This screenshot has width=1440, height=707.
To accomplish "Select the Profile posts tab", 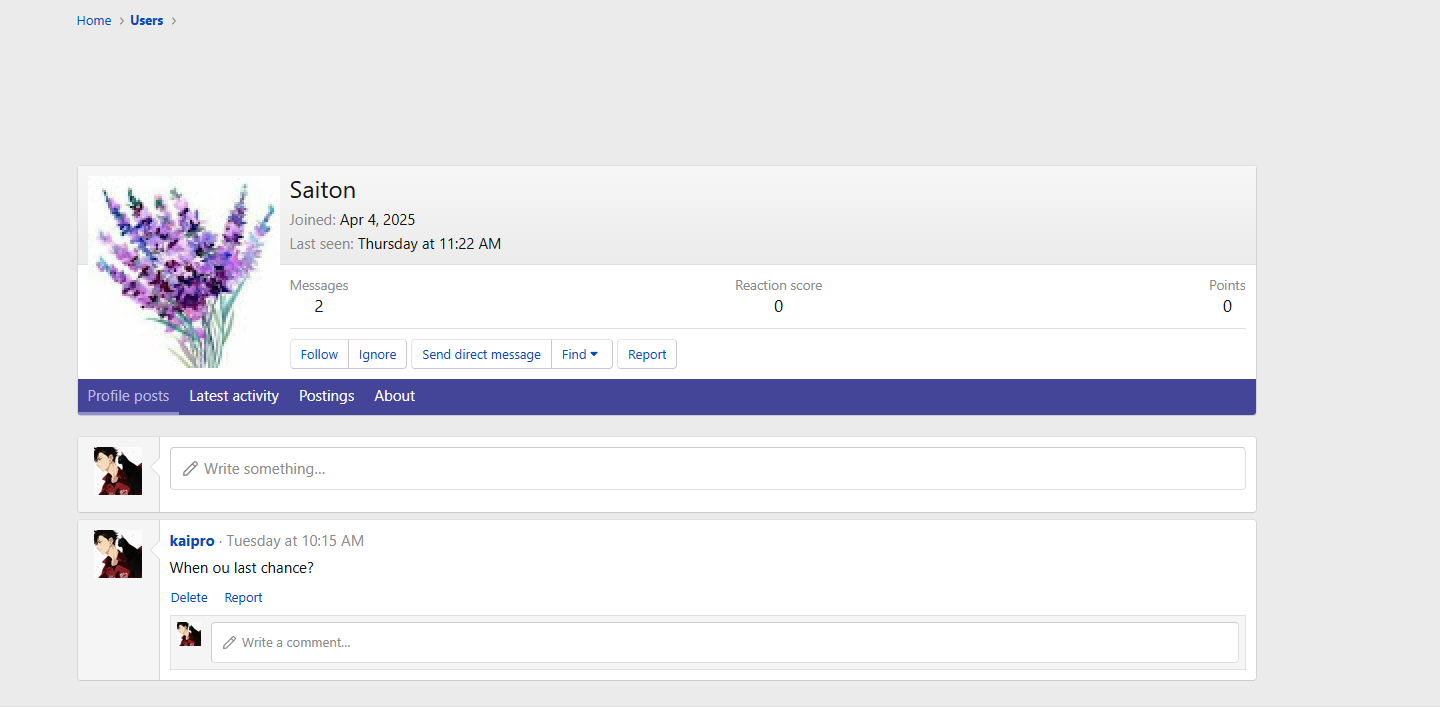I will click(128, 396).
